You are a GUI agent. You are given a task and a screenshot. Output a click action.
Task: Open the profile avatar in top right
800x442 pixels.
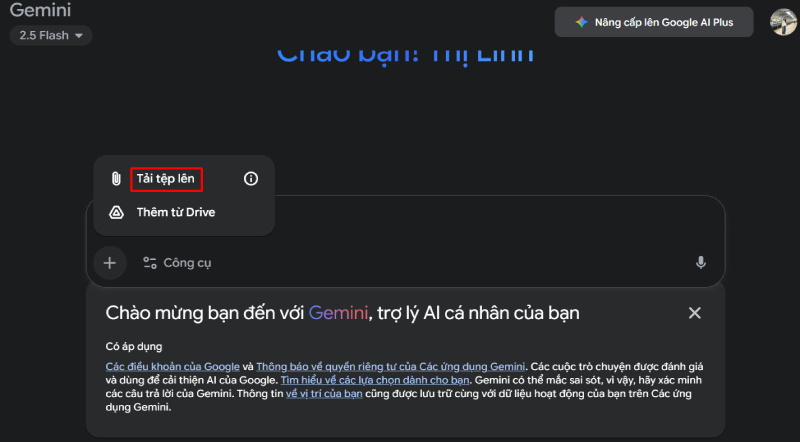(783, 21)
